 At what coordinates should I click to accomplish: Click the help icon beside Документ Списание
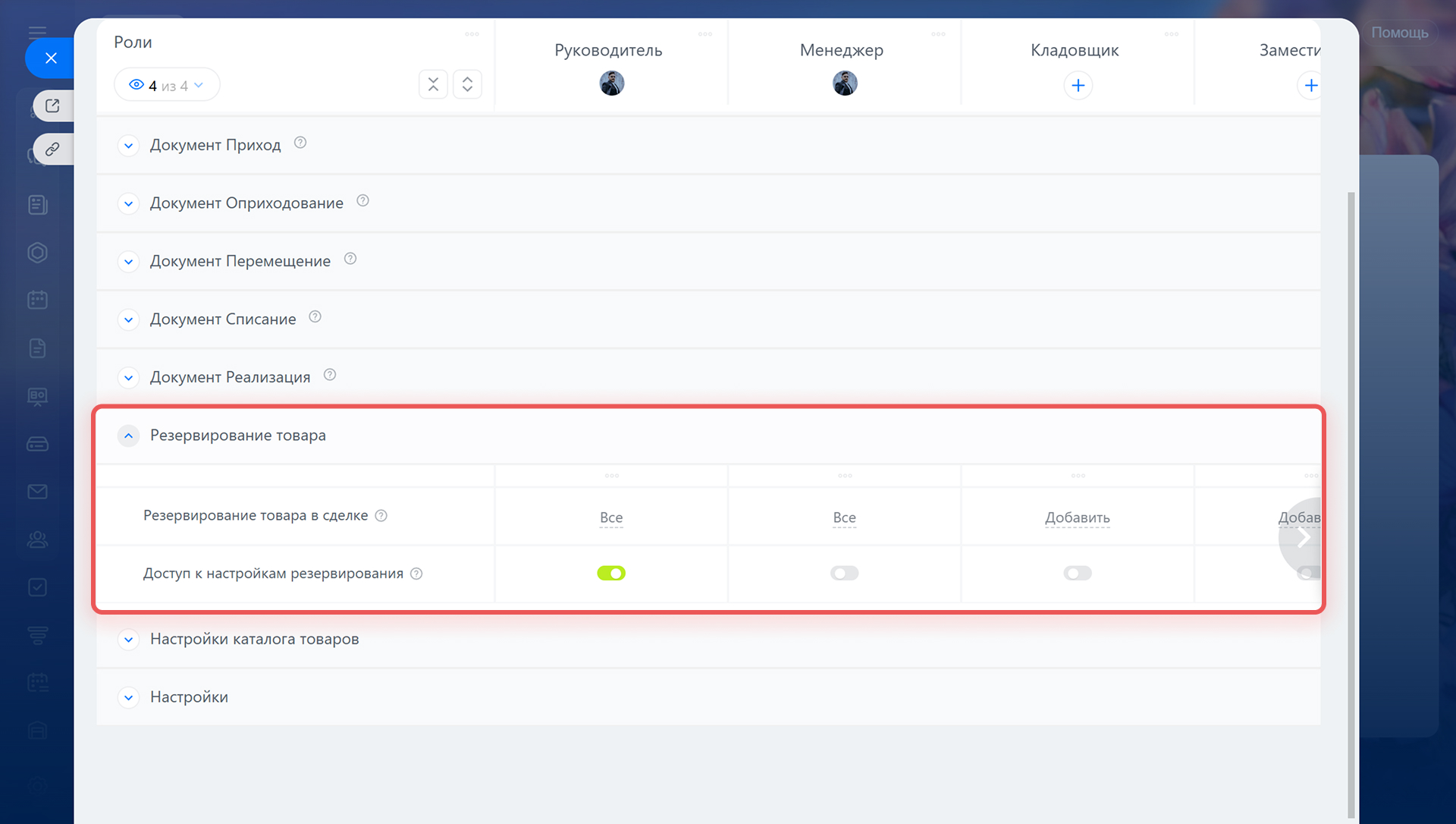315,317
